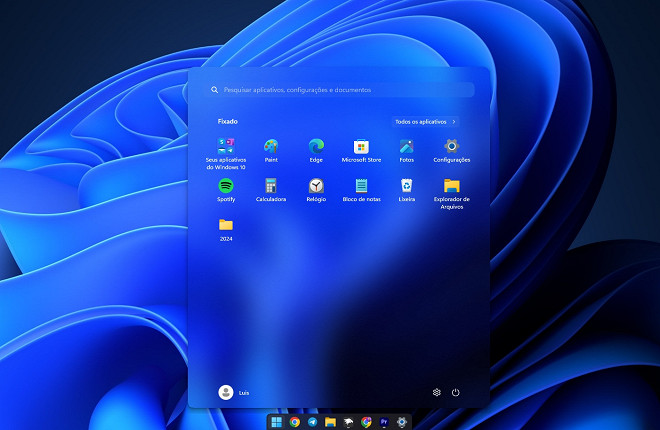Open Google Chrome from the taskbar

click(295, 422)
